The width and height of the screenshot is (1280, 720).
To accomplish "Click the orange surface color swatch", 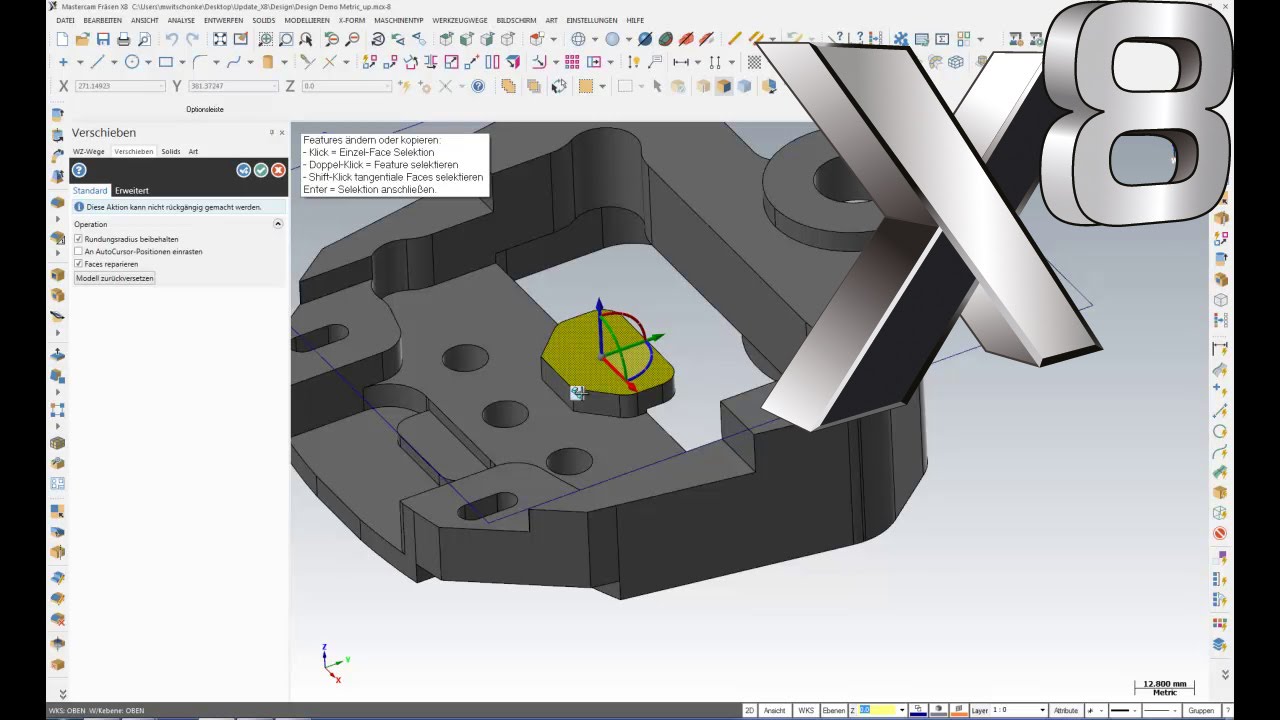I will [x=959, y=710].
